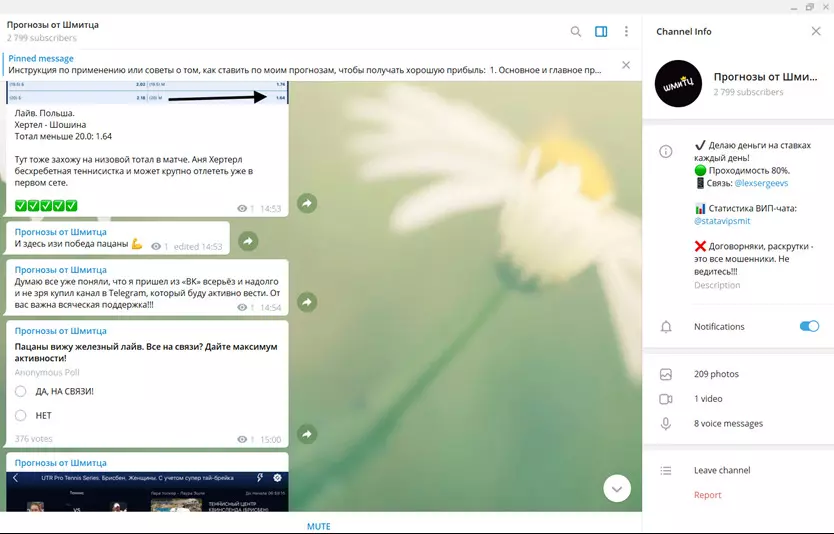
Task: Click the MUTE button at the bottom
Action: 319,526
